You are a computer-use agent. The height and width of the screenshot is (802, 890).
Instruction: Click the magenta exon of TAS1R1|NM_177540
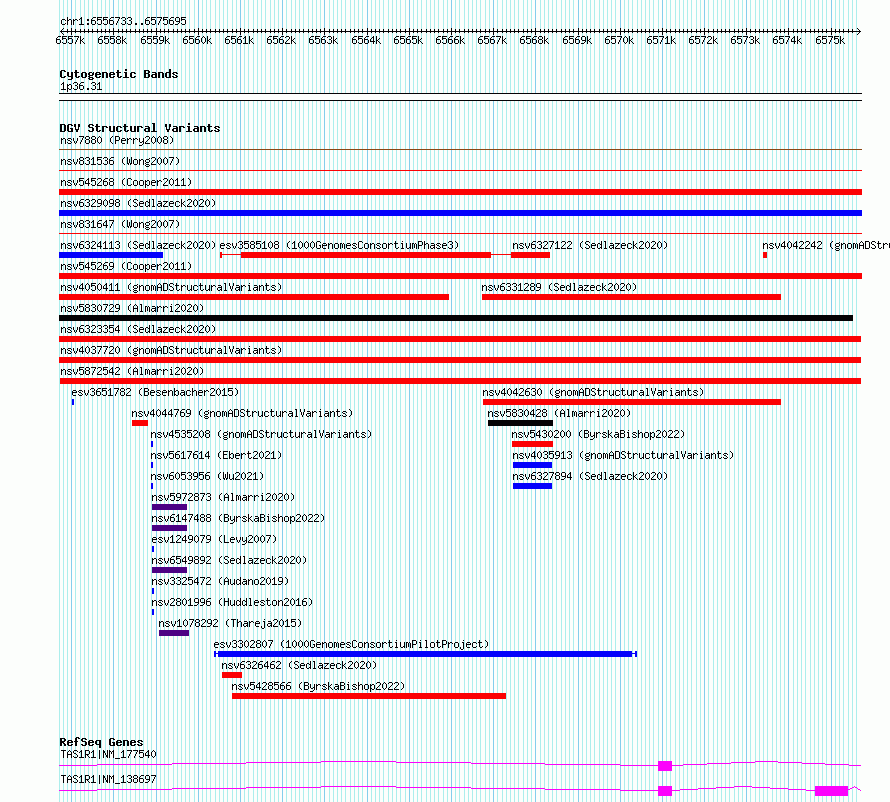coord(665,766)
